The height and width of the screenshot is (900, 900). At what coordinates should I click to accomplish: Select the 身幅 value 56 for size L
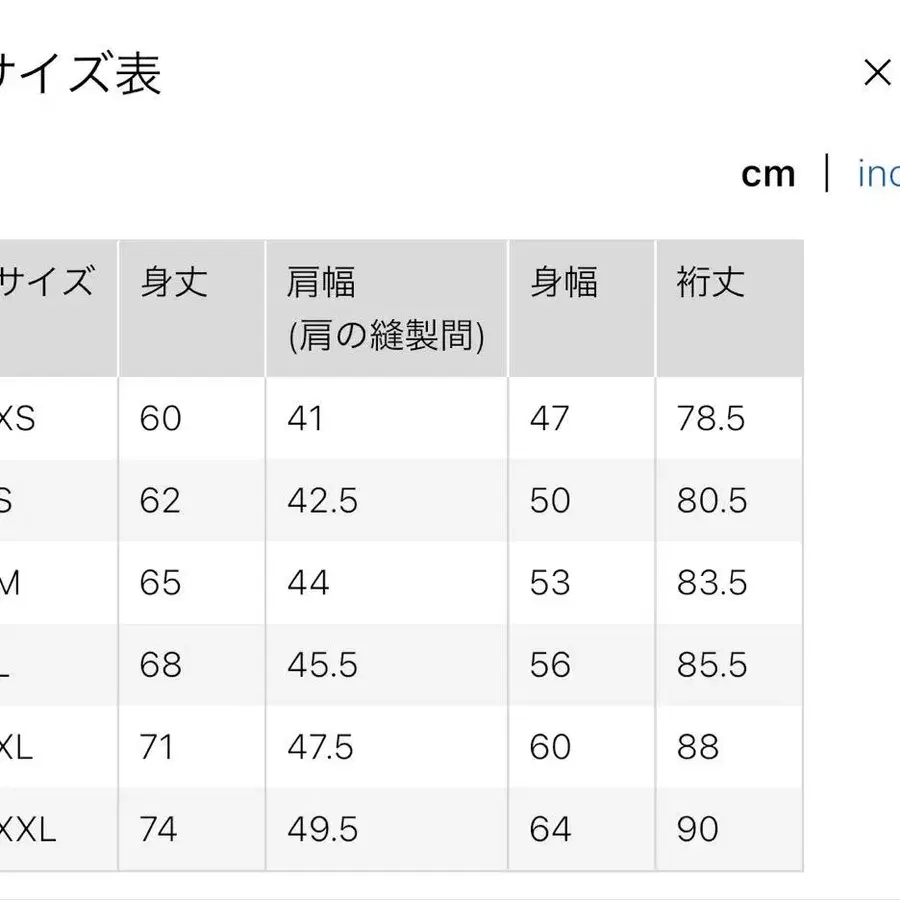(x=547, y=665)
